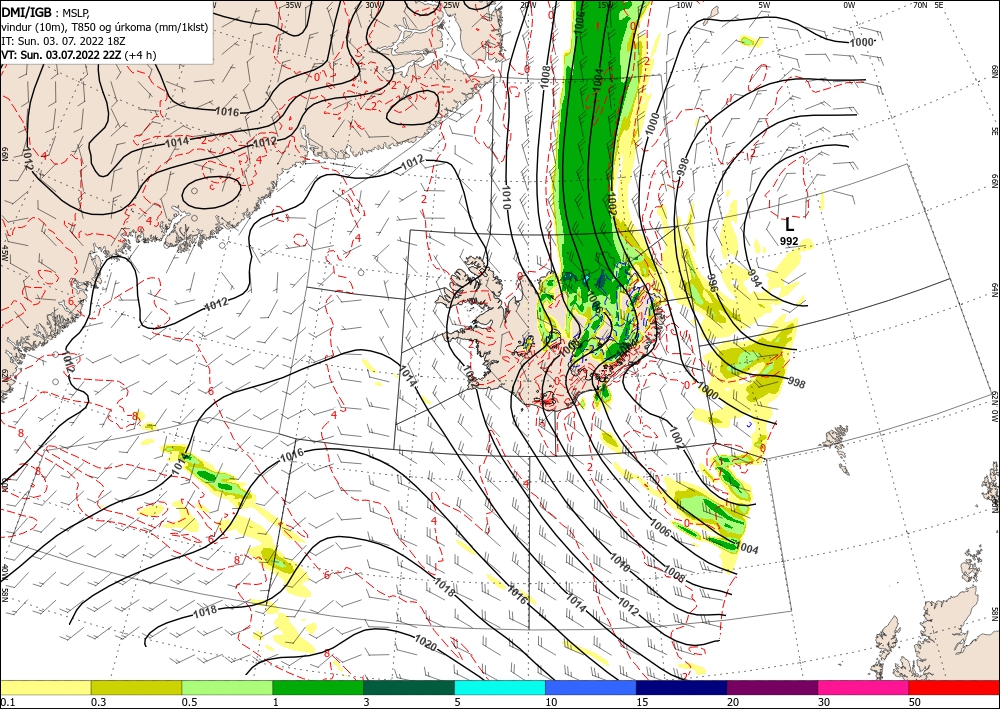Click the '10W' longitude label
This screenshot has height=709, width=1000.
tap(684, 5)
